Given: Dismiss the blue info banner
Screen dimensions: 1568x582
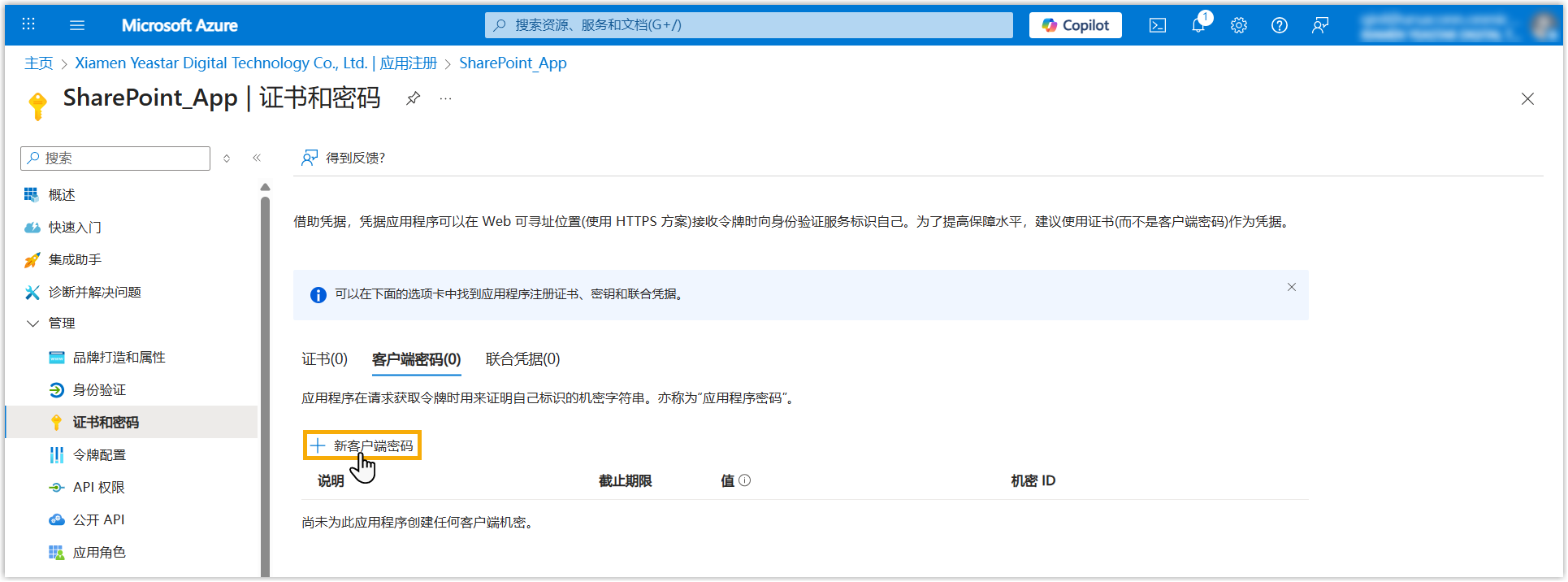Looking at the screenshot, I should 1292,287.
